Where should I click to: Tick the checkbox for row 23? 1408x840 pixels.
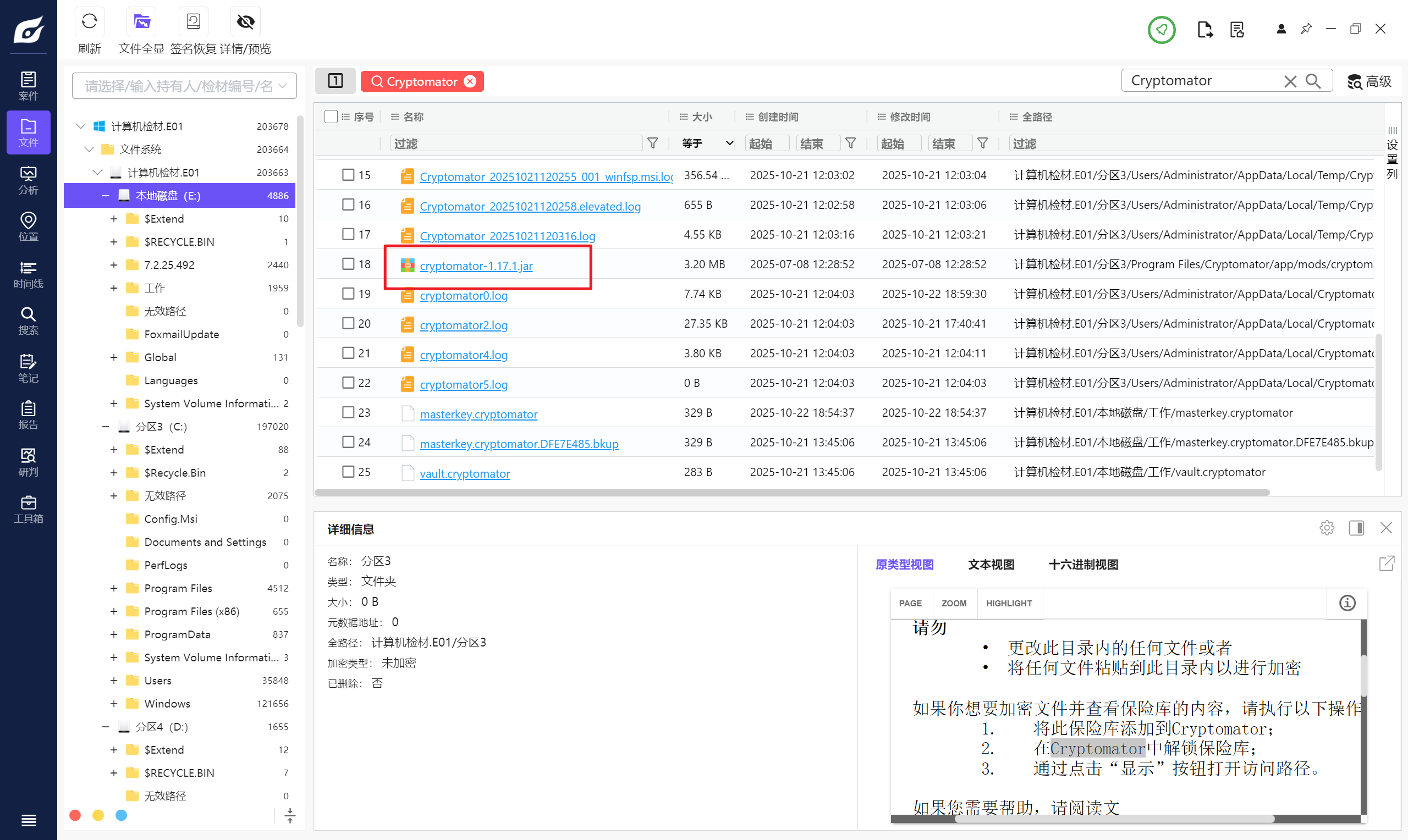(348, 412)
